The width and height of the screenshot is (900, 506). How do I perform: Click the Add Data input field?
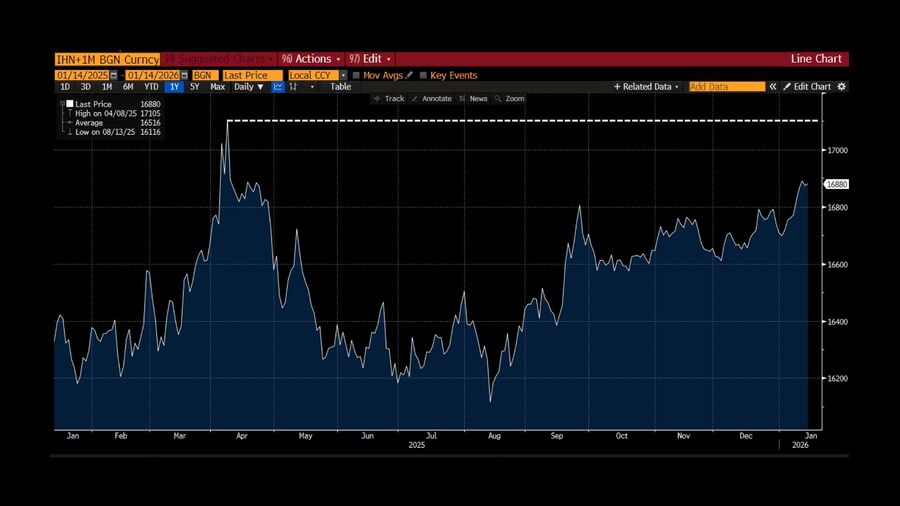(x=725, y=87)
